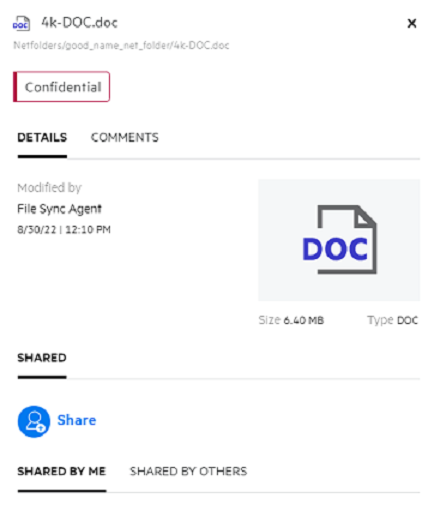440x510 pixels.
Task: Open the Share link
Action: pos(77,420)
